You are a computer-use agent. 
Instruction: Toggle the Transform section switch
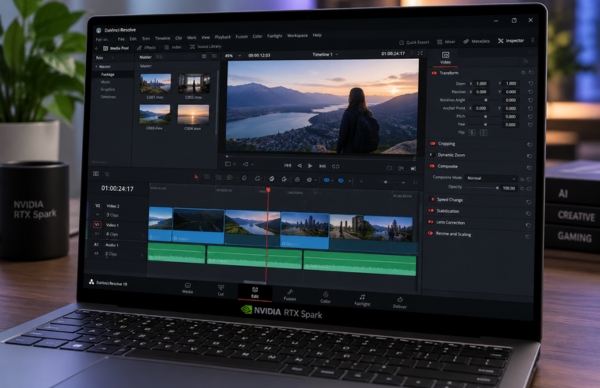click(x=434, y=73)
